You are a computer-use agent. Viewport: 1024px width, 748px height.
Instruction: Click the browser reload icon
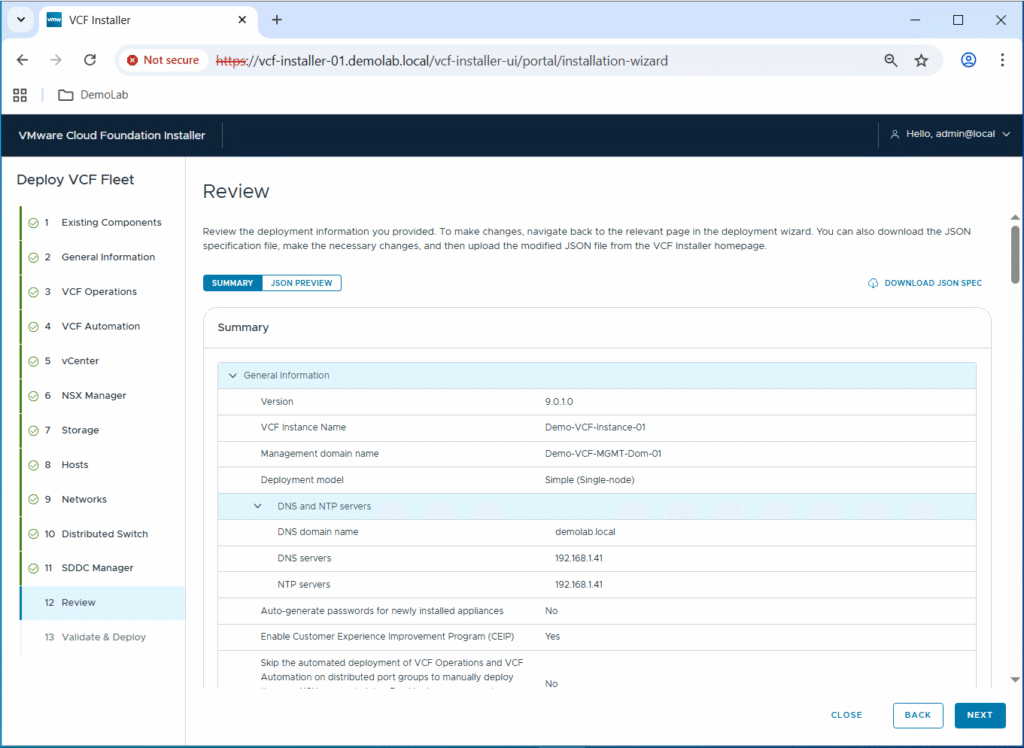click(90, 60)
